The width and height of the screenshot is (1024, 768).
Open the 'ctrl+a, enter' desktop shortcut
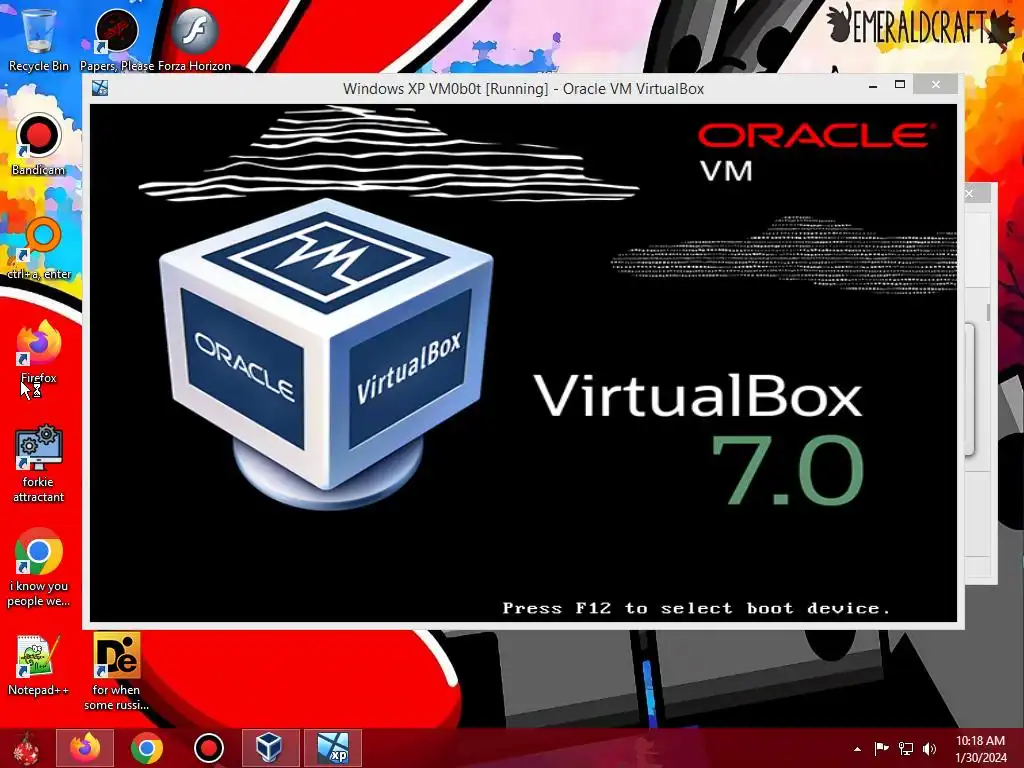[x=39, y=249]
